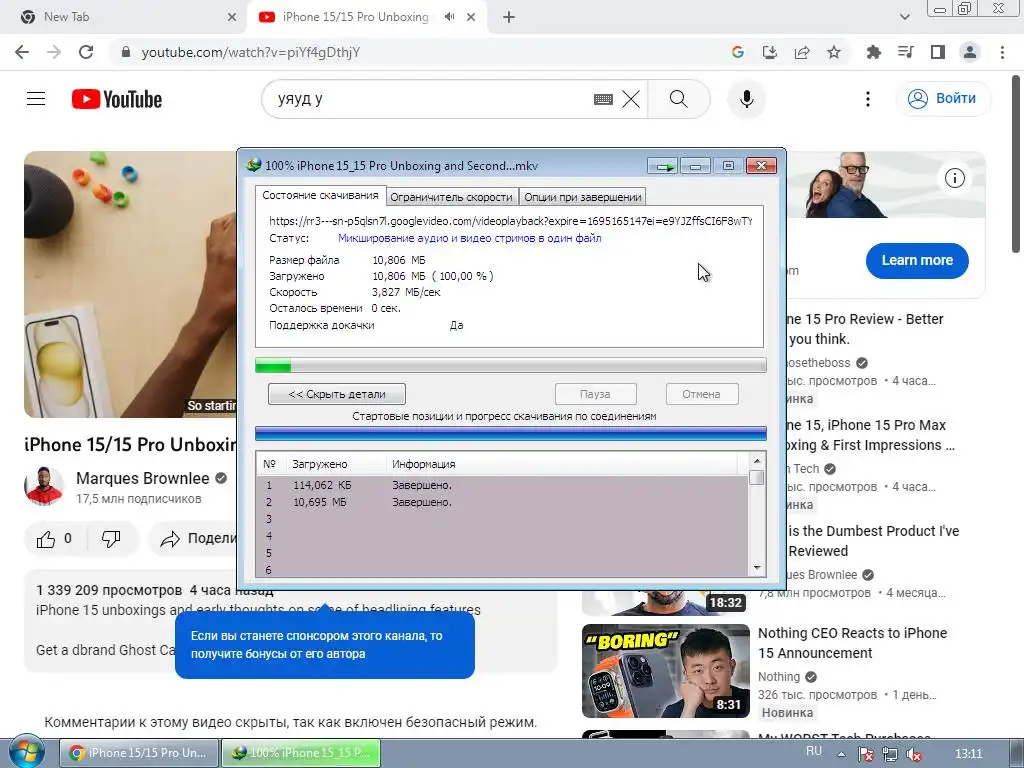Switch to the Состояние скачивания tab
The image size is (1024, 768).
(320, 195)
